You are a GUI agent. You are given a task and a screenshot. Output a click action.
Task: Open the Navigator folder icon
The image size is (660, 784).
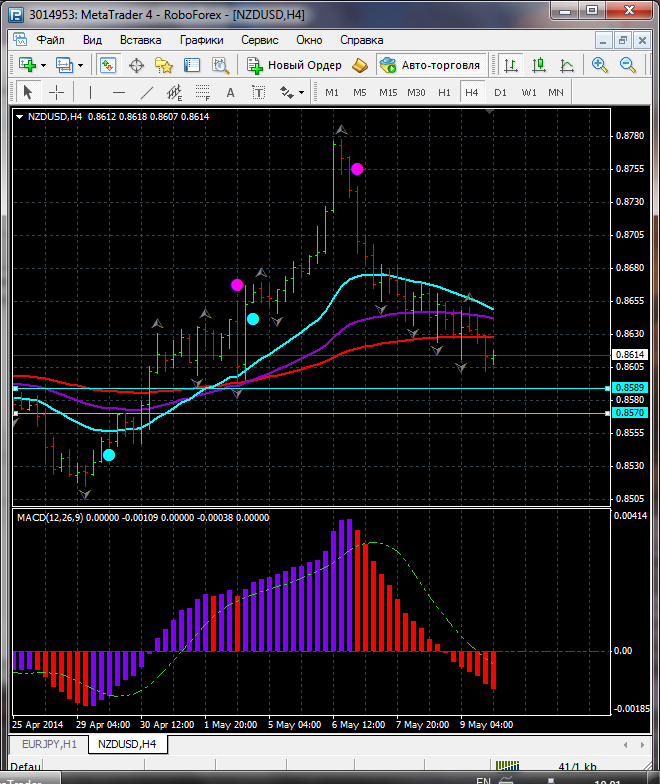click(x=164, y=65)
